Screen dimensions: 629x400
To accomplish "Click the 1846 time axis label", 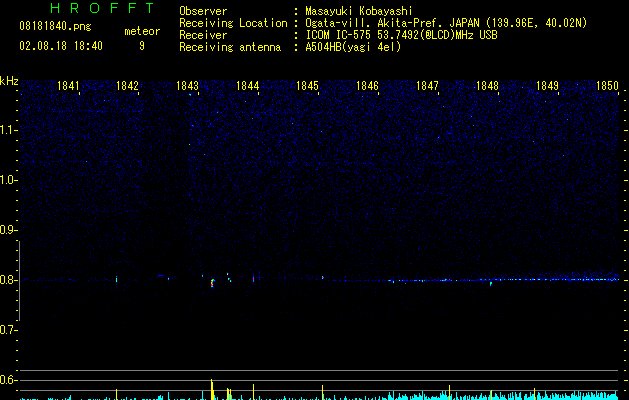I will pos(367,86).
